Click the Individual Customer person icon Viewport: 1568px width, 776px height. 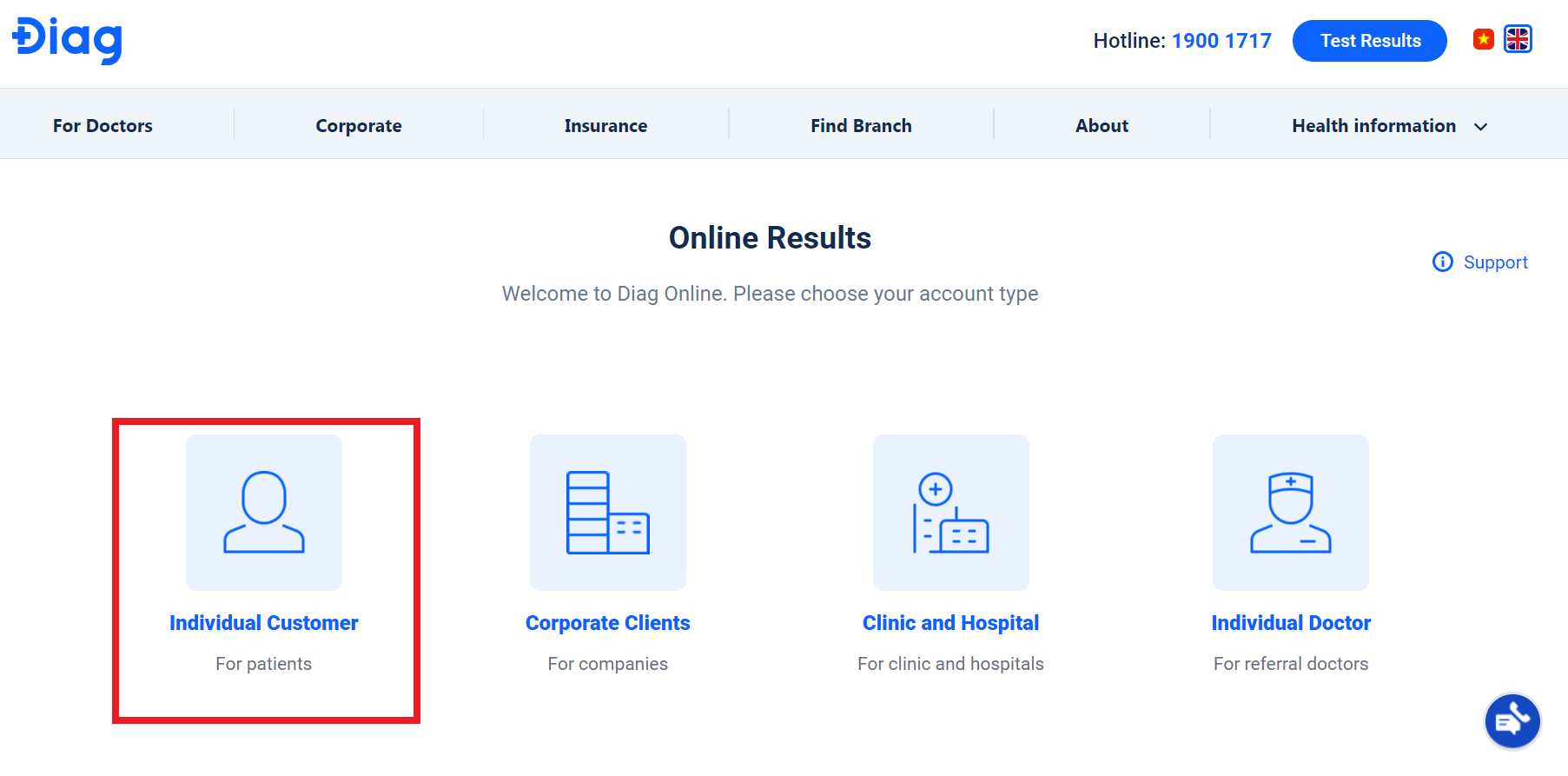[x=264, y=513]
